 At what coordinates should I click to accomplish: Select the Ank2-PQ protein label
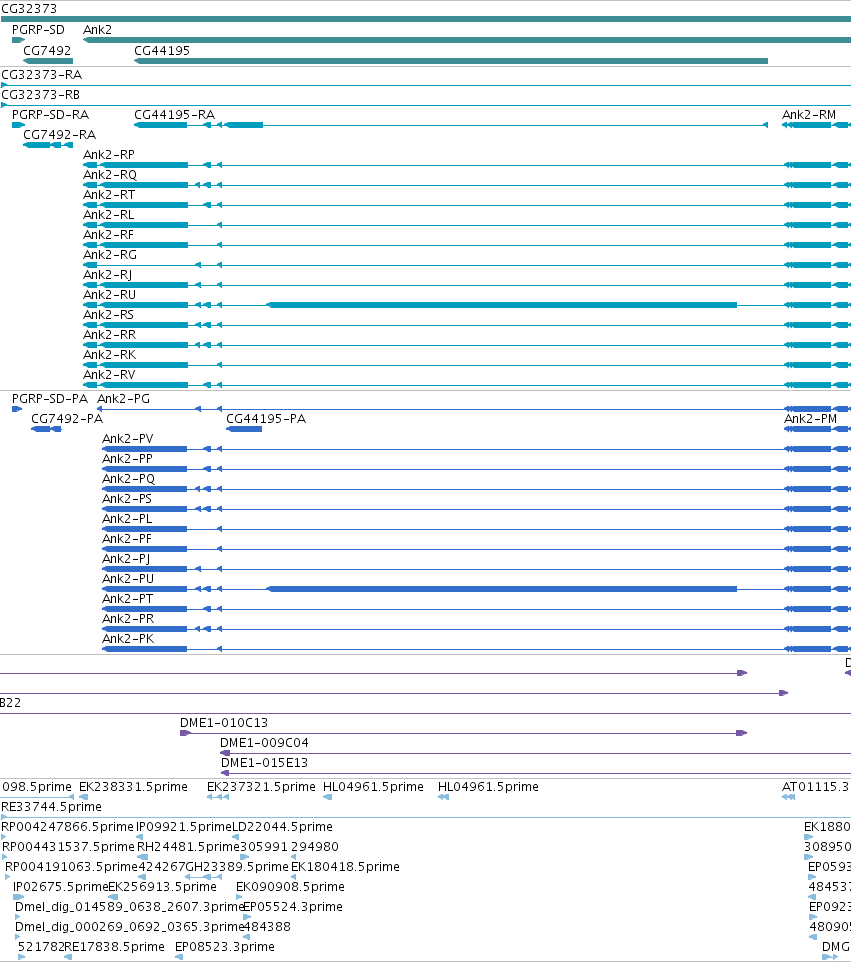coord(128,479)
